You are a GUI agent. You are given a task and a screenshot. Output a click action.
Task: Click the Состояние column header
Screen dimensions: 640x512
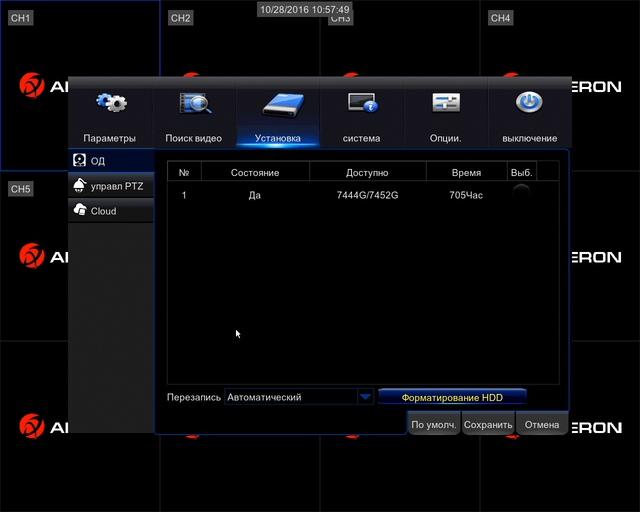click(255, 172)
